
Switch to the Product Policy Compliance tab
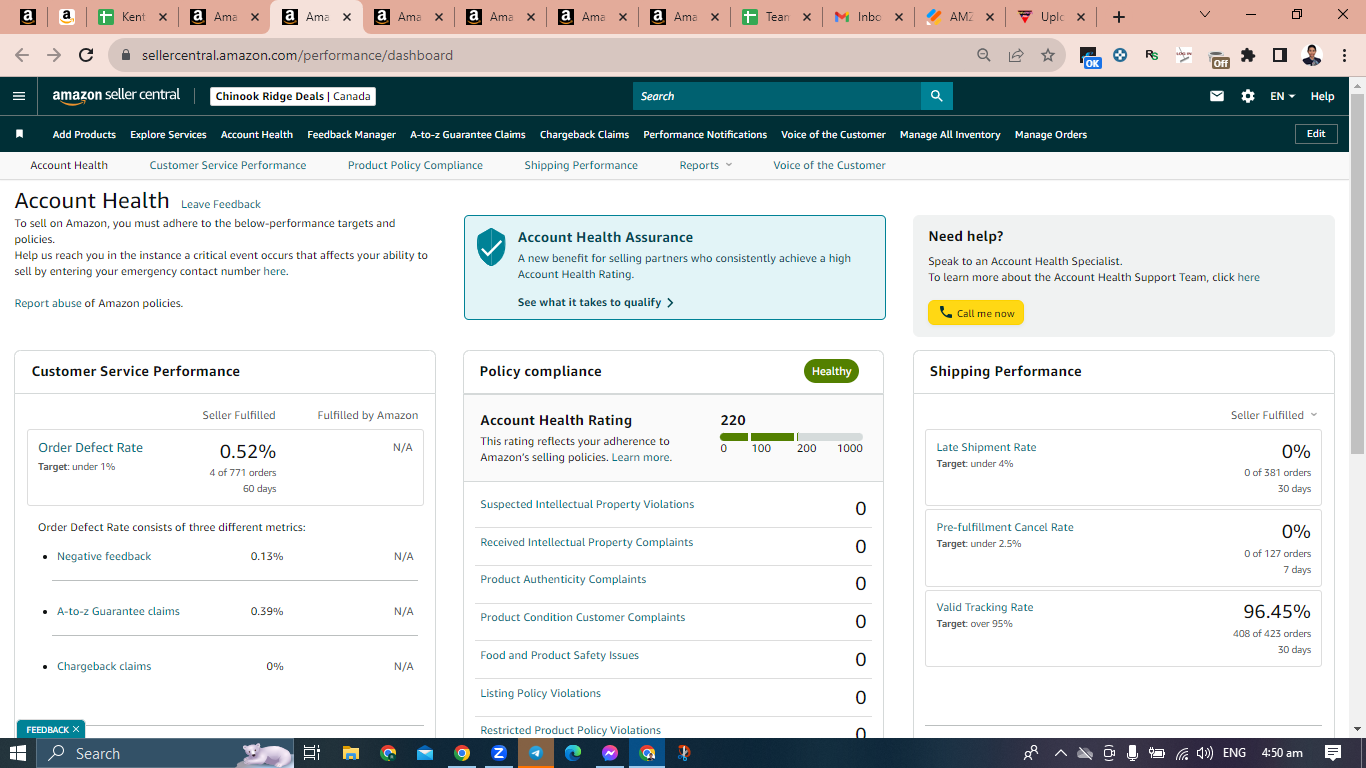tap(415, 165)
